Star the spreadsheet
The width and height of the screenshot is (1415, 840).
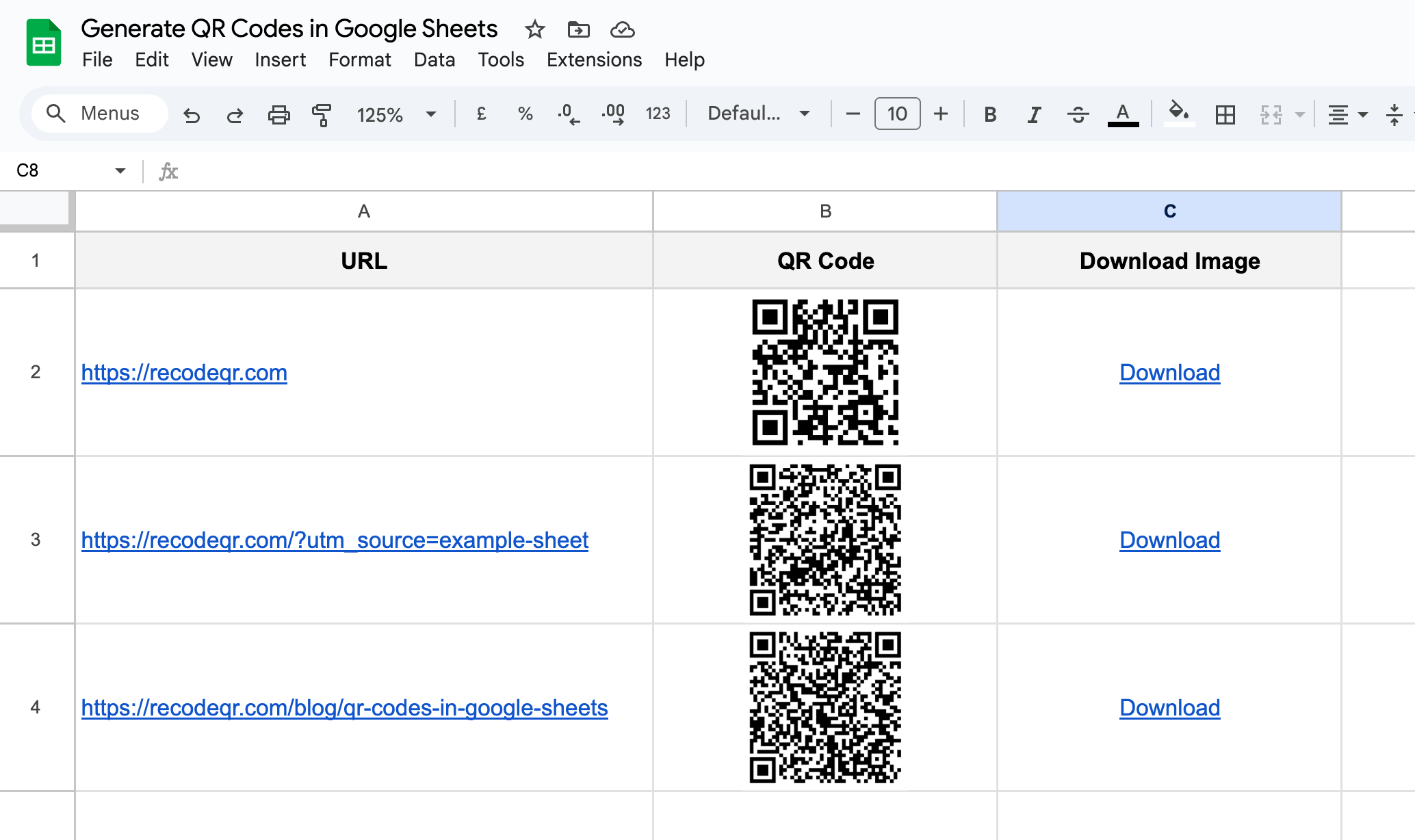click(x=534, y=30)
